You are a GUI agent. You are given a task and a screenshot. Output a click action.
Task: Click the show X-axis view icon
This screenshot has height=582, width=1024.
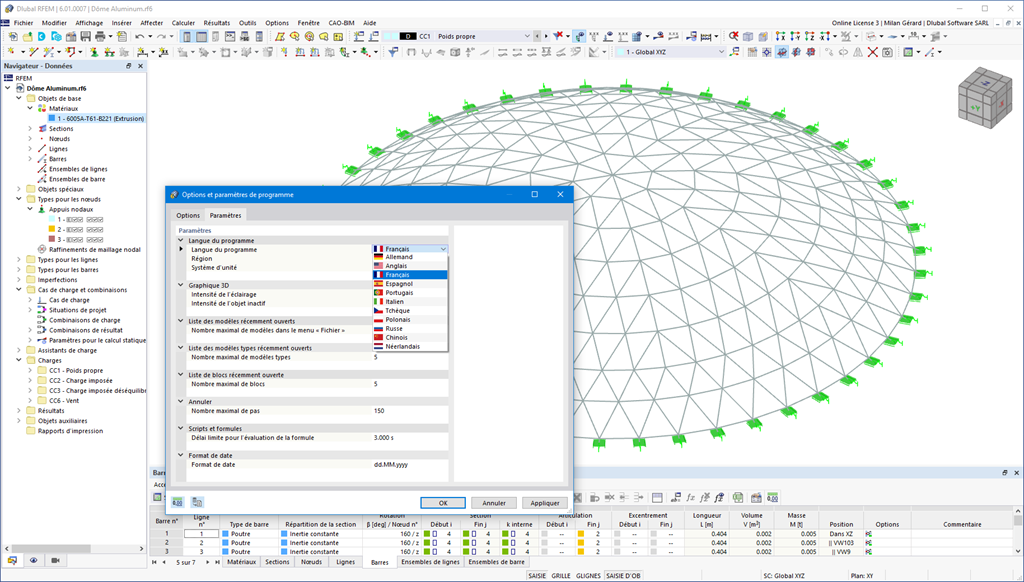[x=780, y=37]
